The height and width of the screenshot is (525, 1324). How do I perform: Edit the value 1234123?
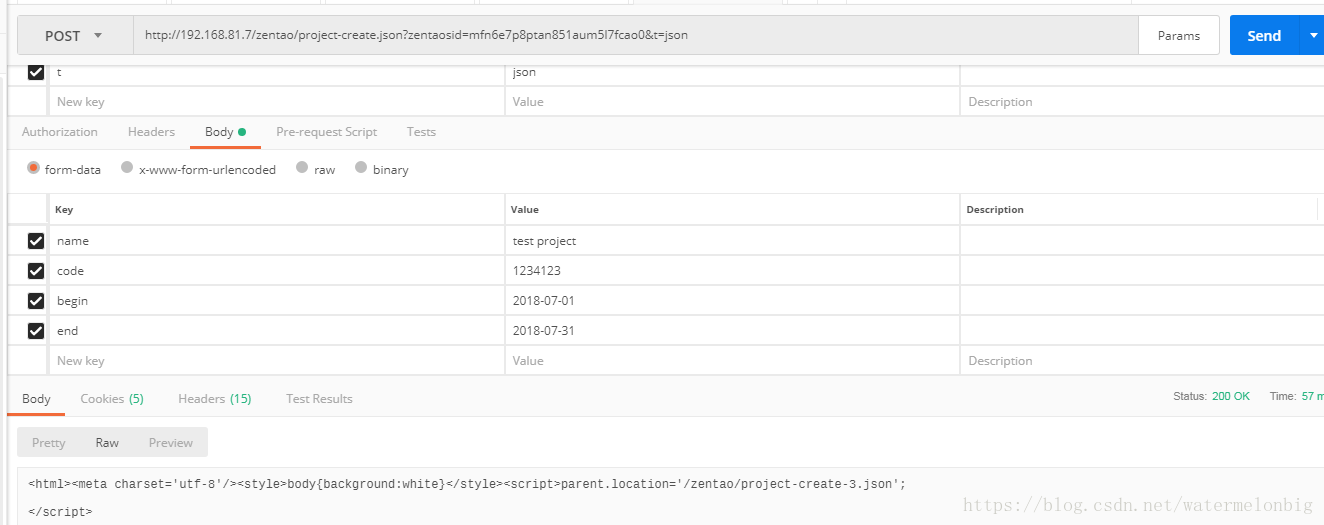pos(732,271)
